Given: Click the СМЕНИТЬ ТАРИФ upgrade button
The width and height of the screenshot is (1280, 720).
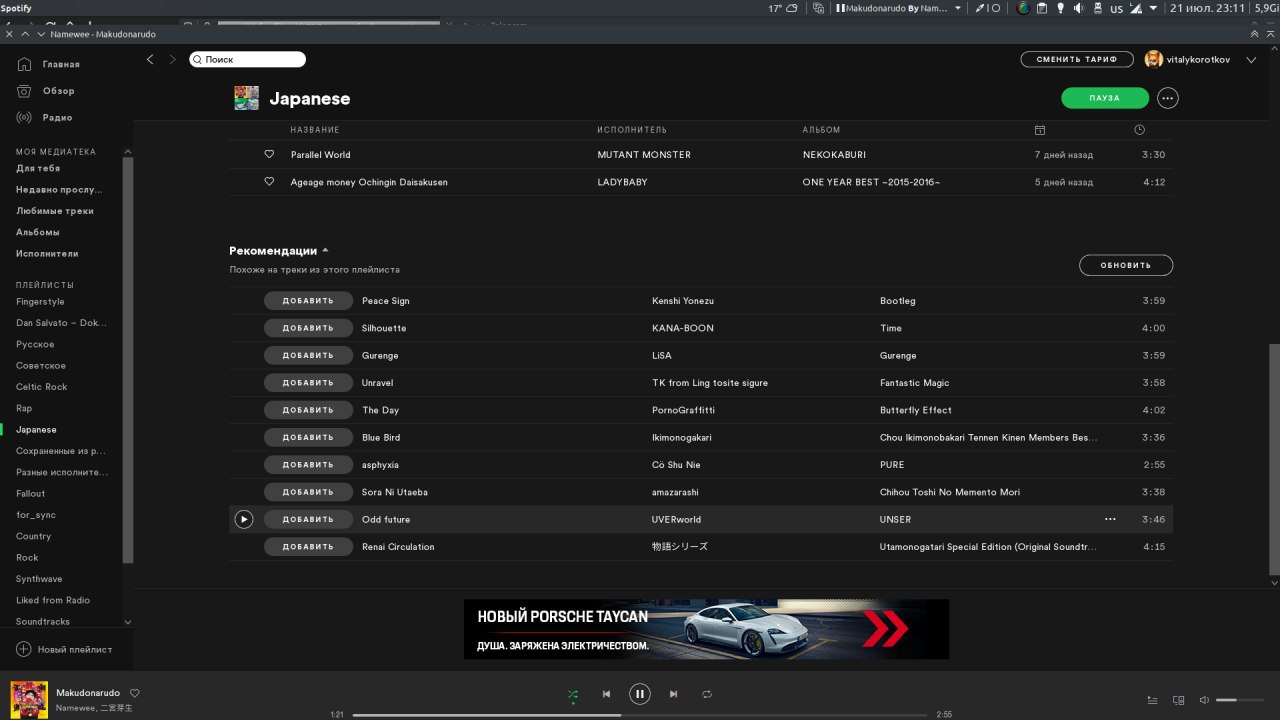Looking at the screenshot, I should (x=1077, y=60).
